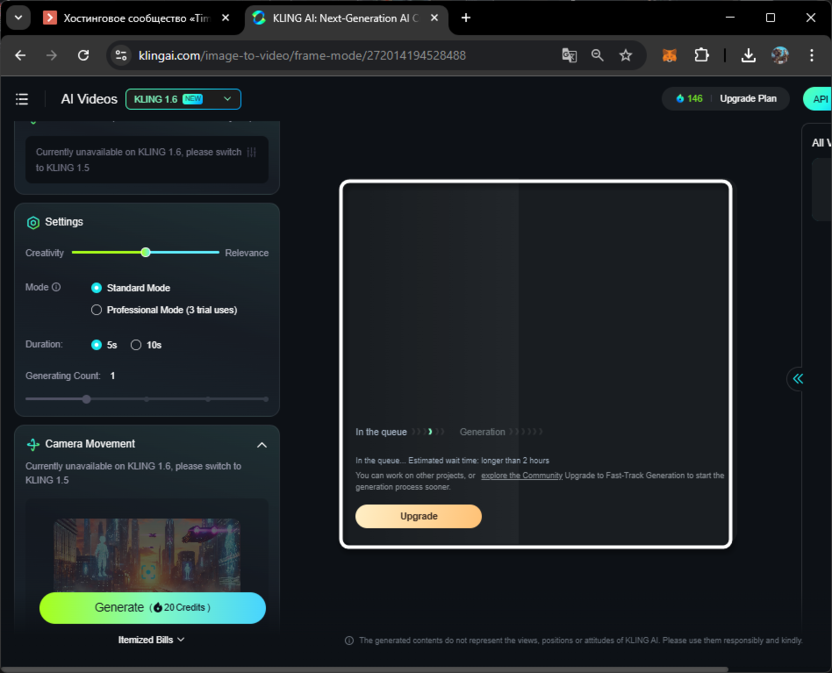
Task: Collapse the right panel with double chevron
Action: 798,378
